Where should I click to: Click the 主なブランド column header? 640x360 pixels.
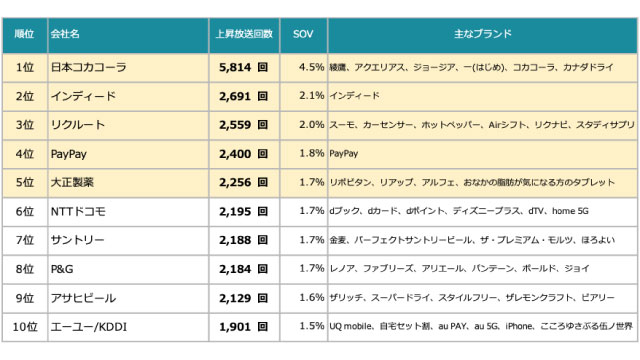(x=482, y=34)
